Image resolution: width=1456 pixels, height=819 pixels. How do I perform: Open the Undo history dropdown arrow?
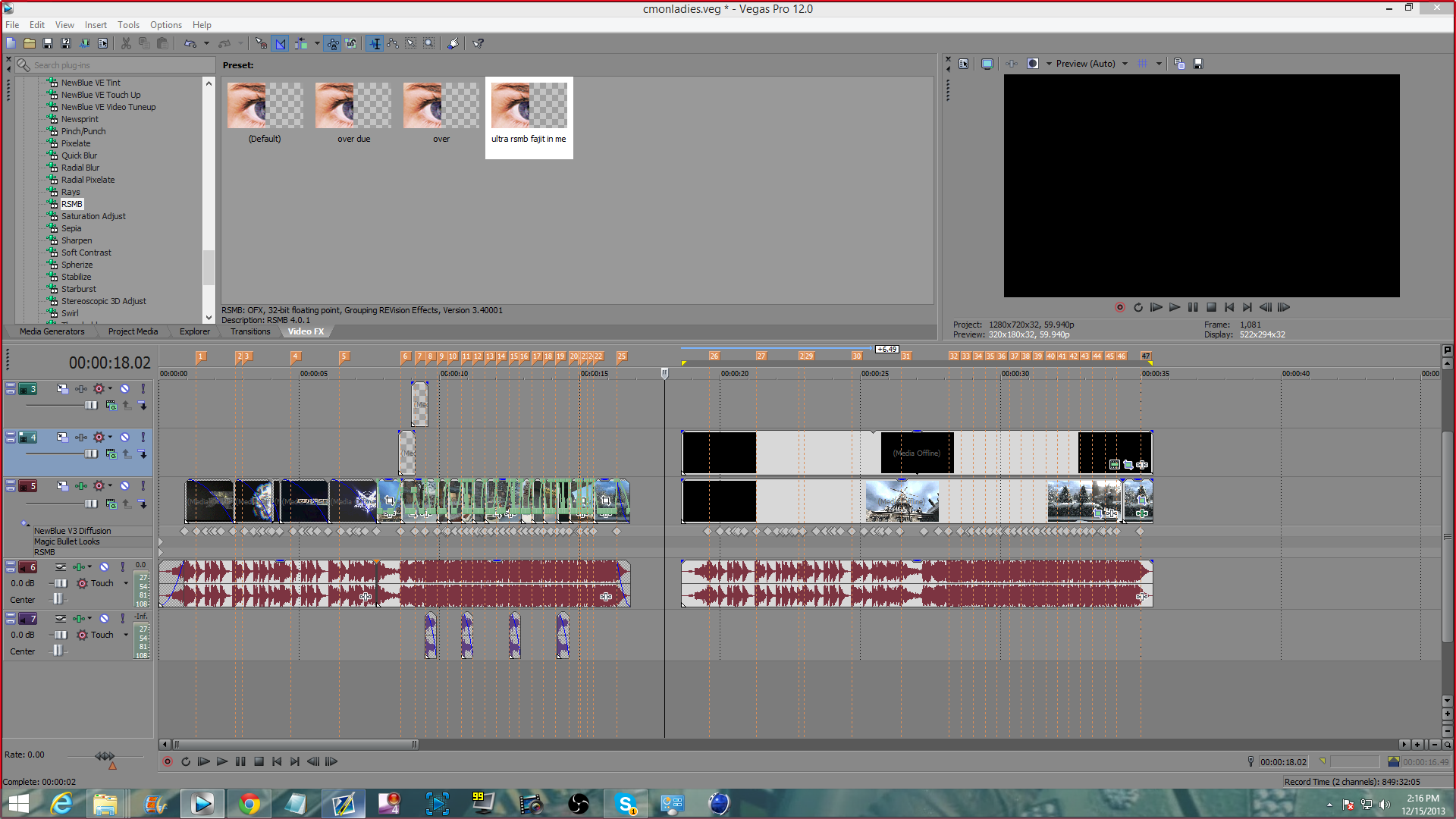206,43
